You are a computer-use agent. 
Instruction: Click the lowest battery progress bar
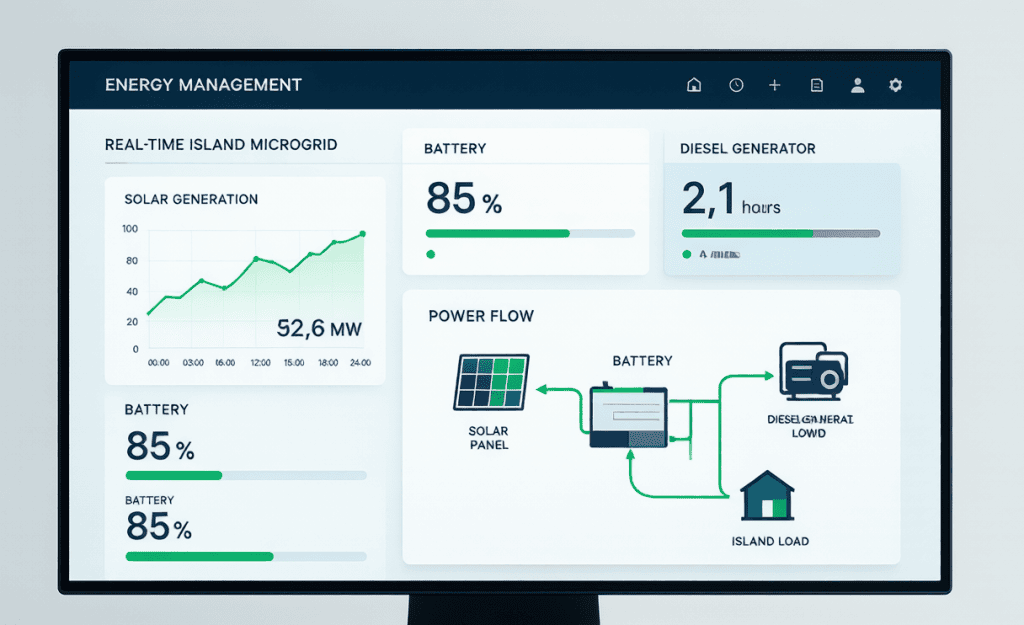pos(246,556)
